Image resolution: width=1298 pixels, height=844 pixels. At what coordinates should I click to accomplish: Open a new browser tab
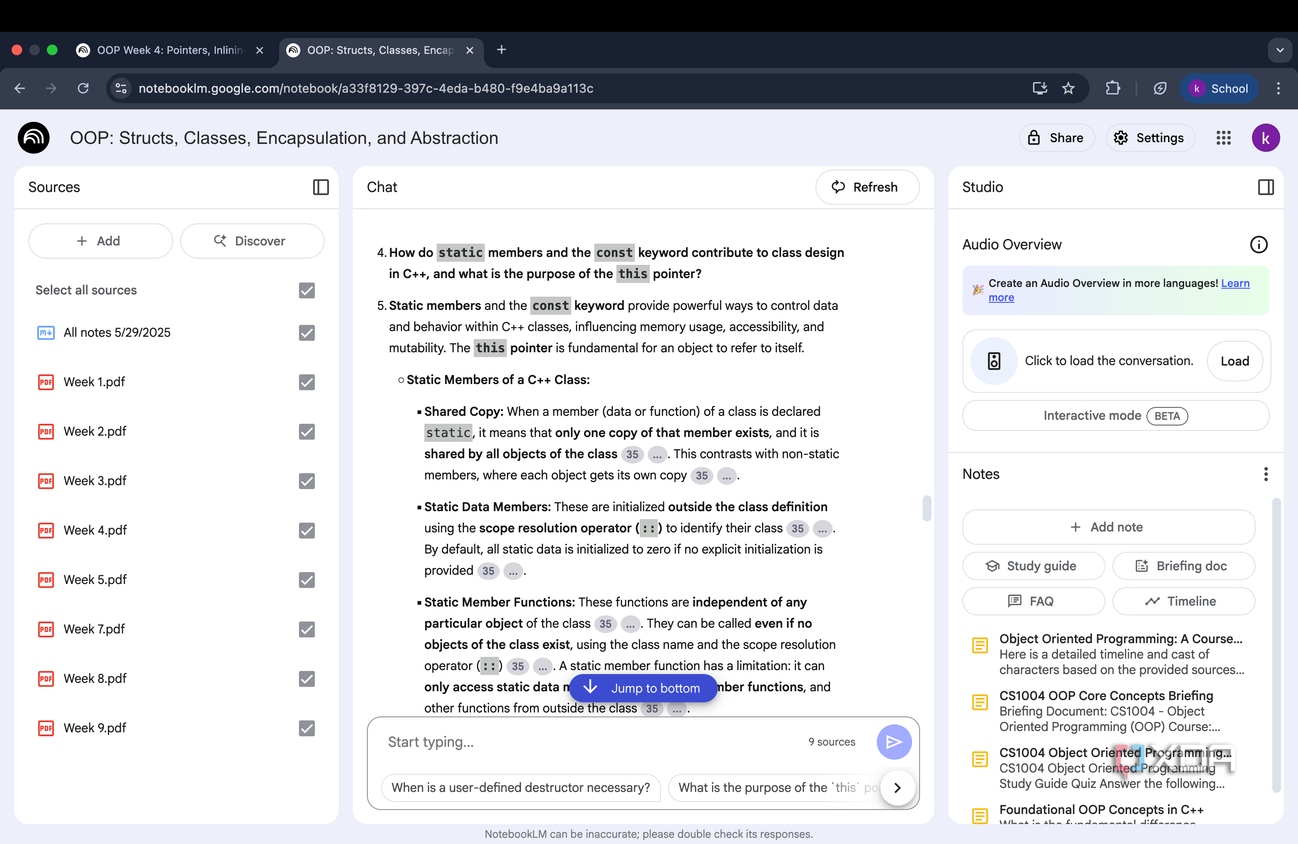[501, 50]
